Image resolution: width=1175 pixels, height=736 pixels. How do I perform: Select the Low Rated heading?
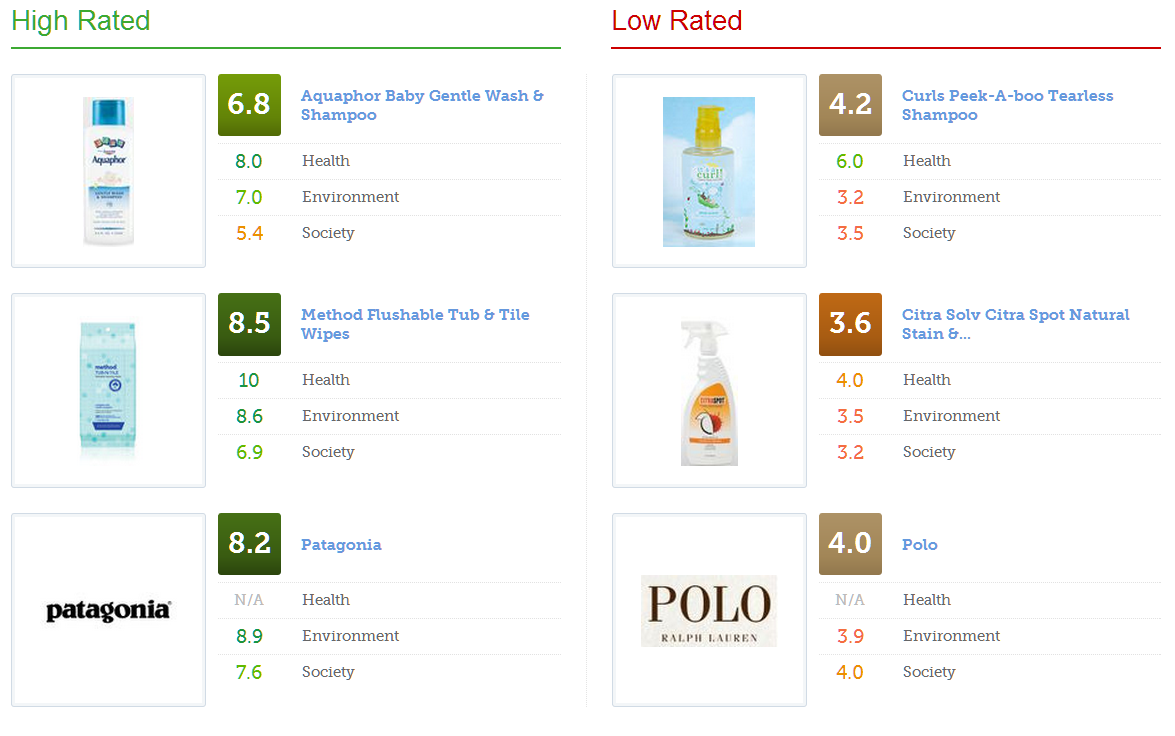[x=677, y=21]
